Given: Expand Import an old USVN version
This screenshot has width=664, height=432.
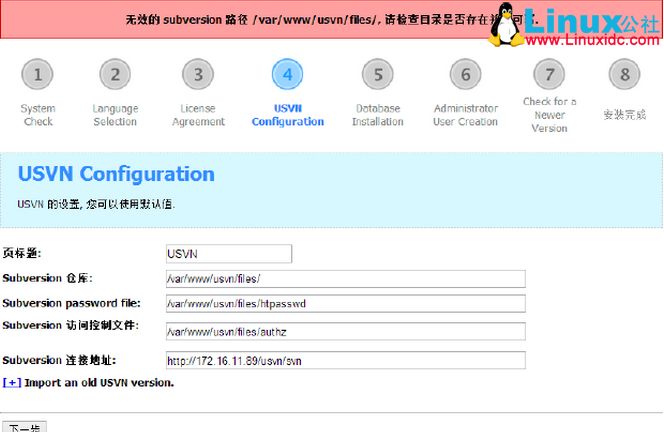Looking at the screenshot, I should point(12,382).
